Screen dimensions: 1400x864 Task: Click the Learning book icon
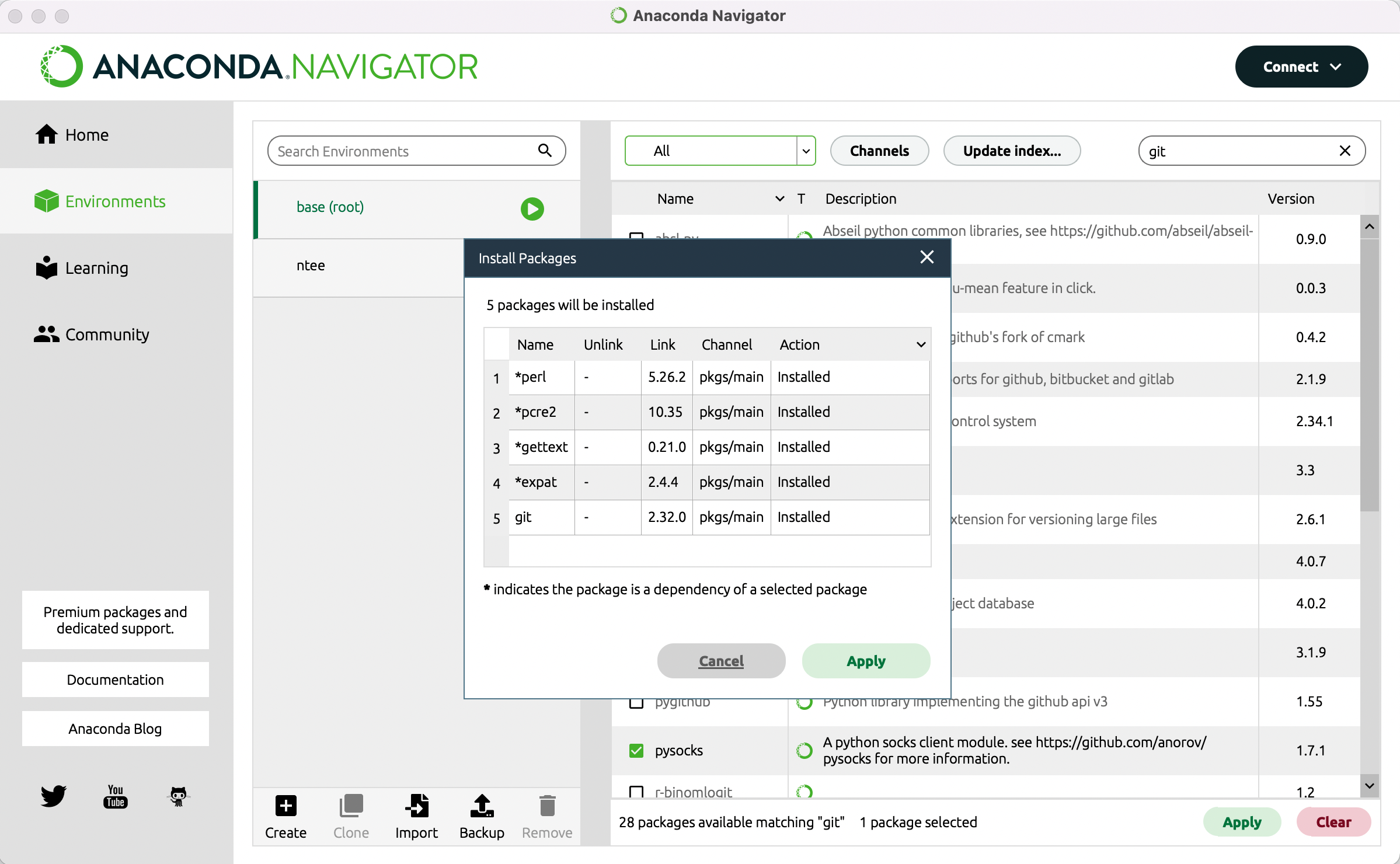[x=47, y=267]
